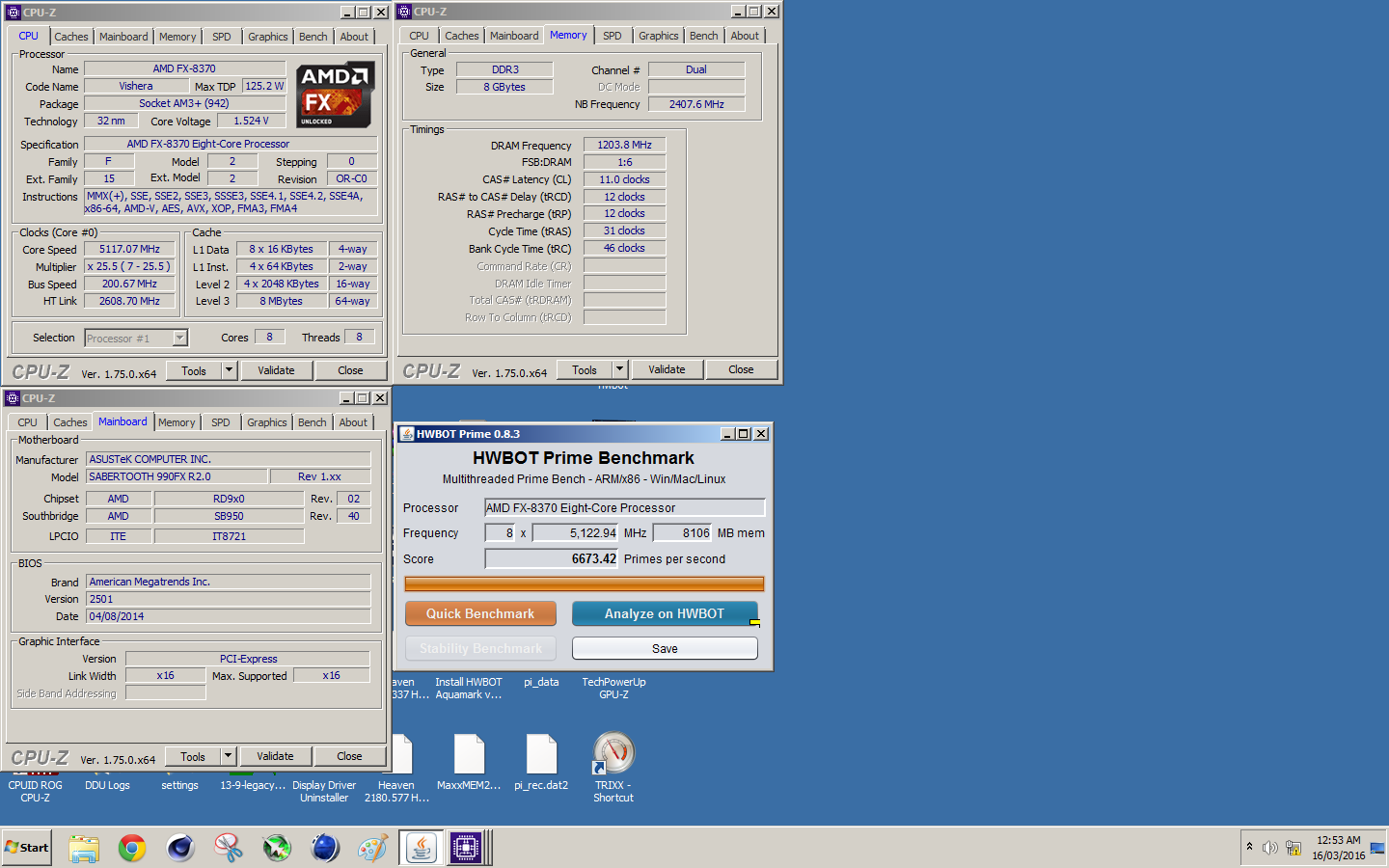This screenshot has height=868, width=1389.
Task: Open the Start menu
Action: (x=26, y=848)
